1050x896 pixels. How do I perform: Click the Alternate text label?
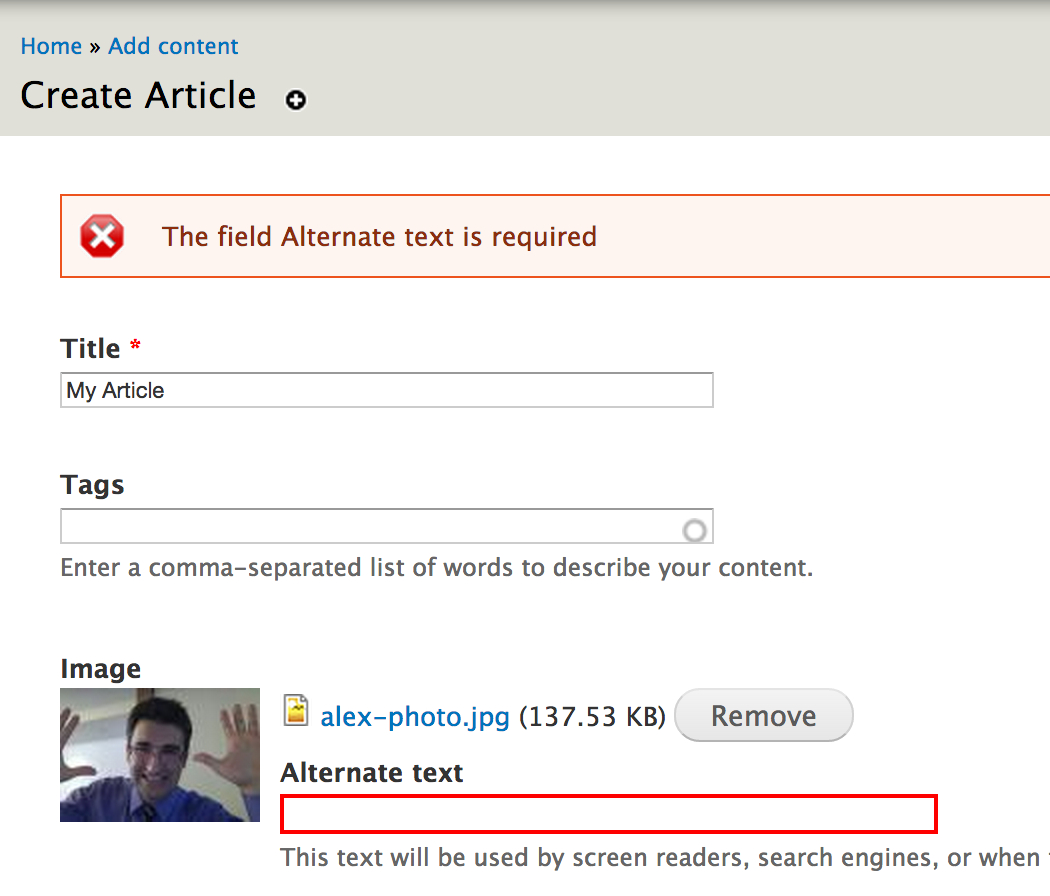[x=372, y=773]
